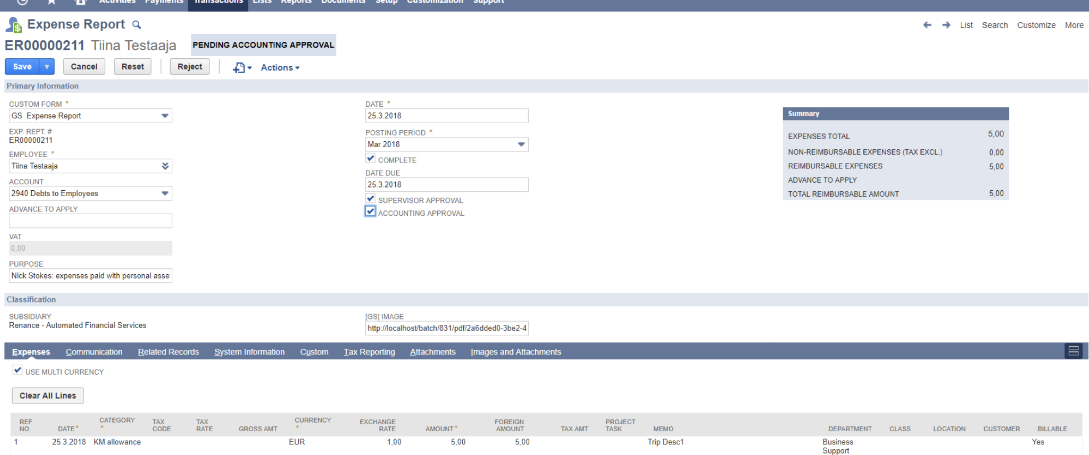
Task: Click the Expense Report record icon
Action: (14, 24)
